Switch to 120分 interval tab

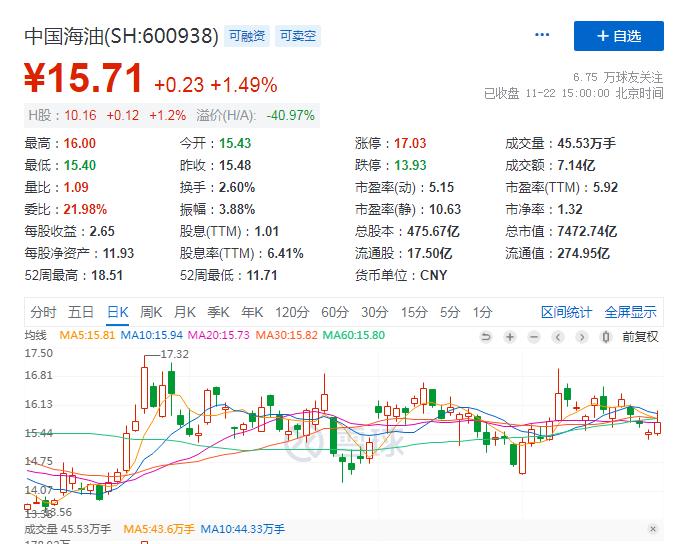click(292, 312)
